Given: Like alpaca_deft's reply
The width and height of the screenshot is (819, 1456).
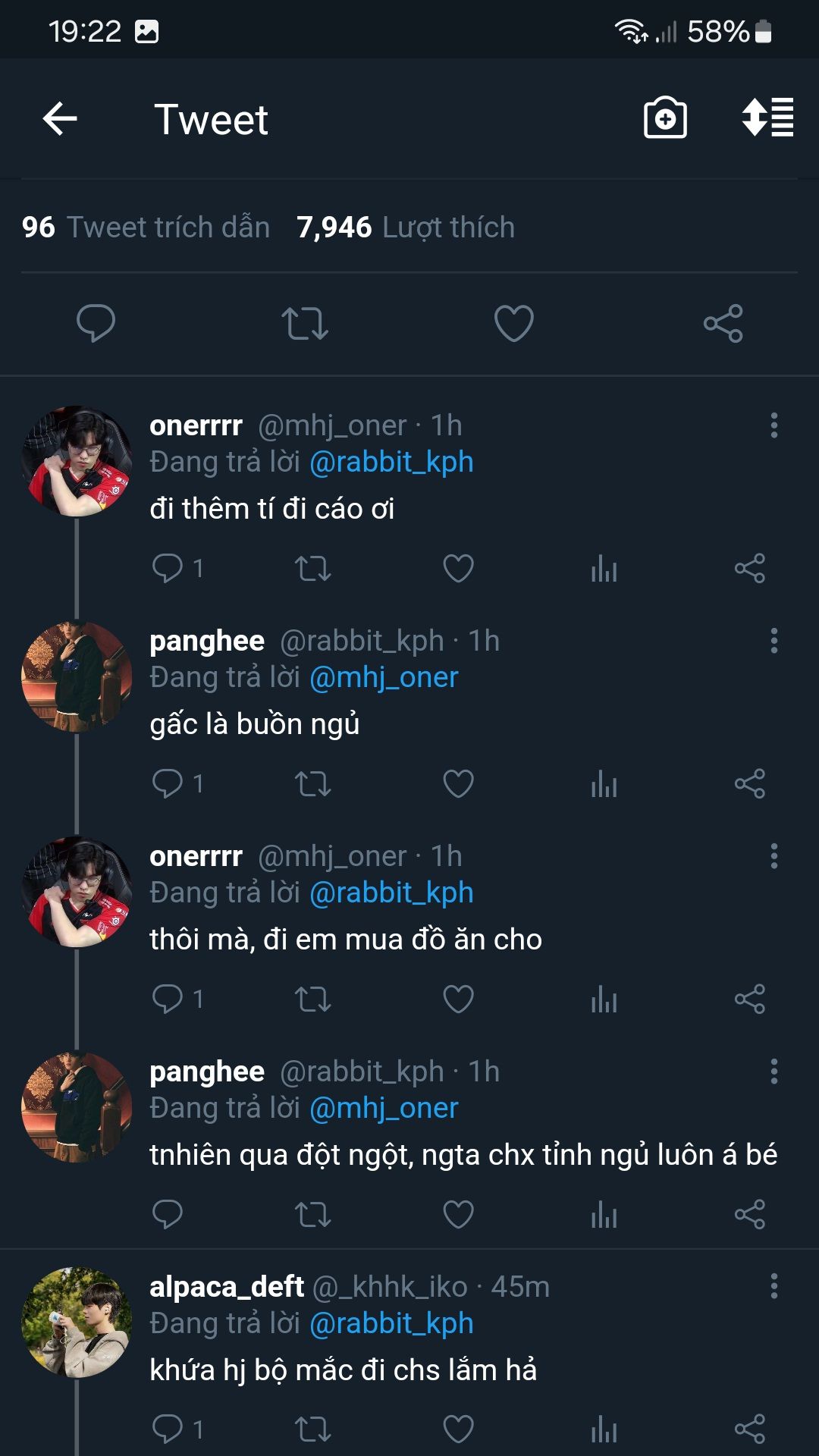Looking at the screenshot, I should click(x=458, y=1429).
